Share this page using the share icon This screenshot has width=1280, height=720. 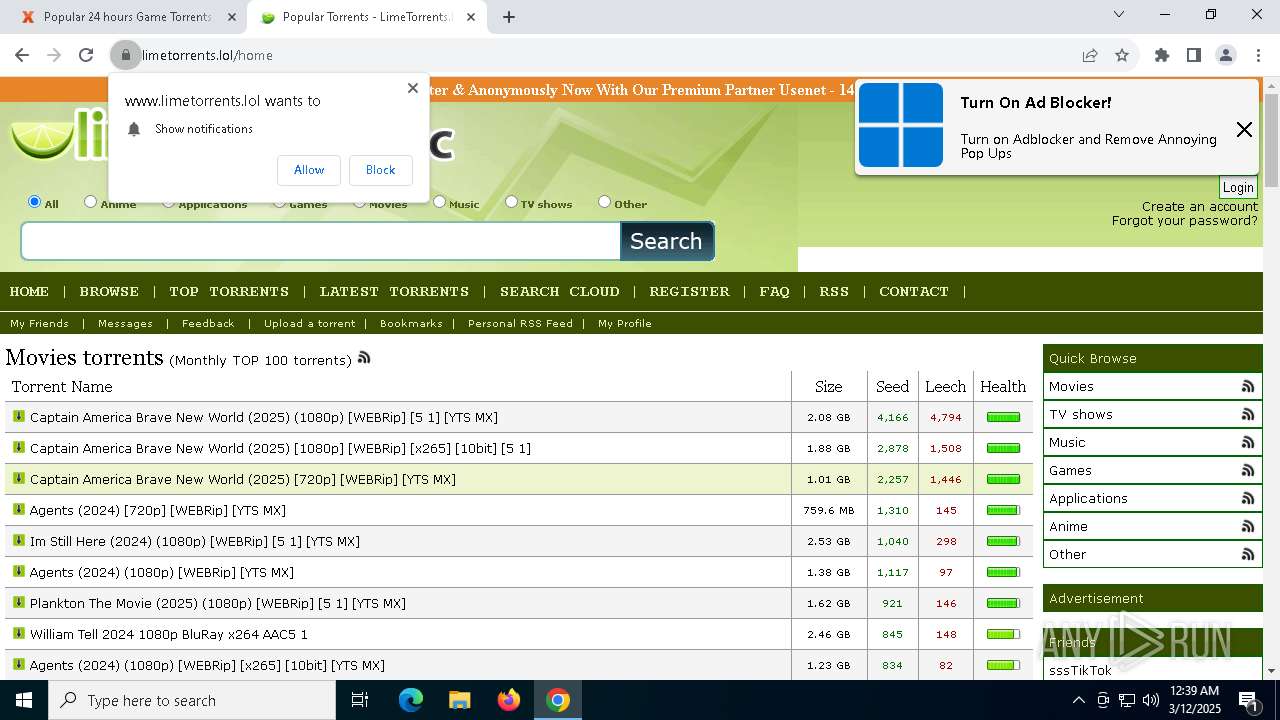(1090, 55)
